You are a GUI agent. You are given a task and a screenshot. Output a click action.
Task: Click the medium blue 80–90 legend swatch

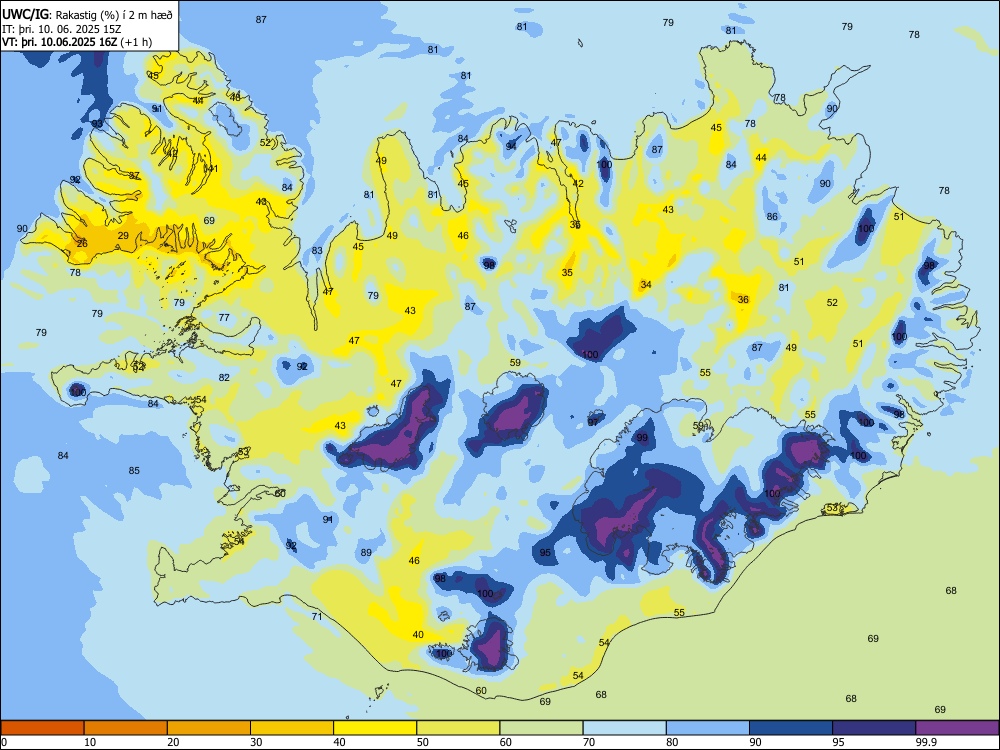click(x=708, y=728)
